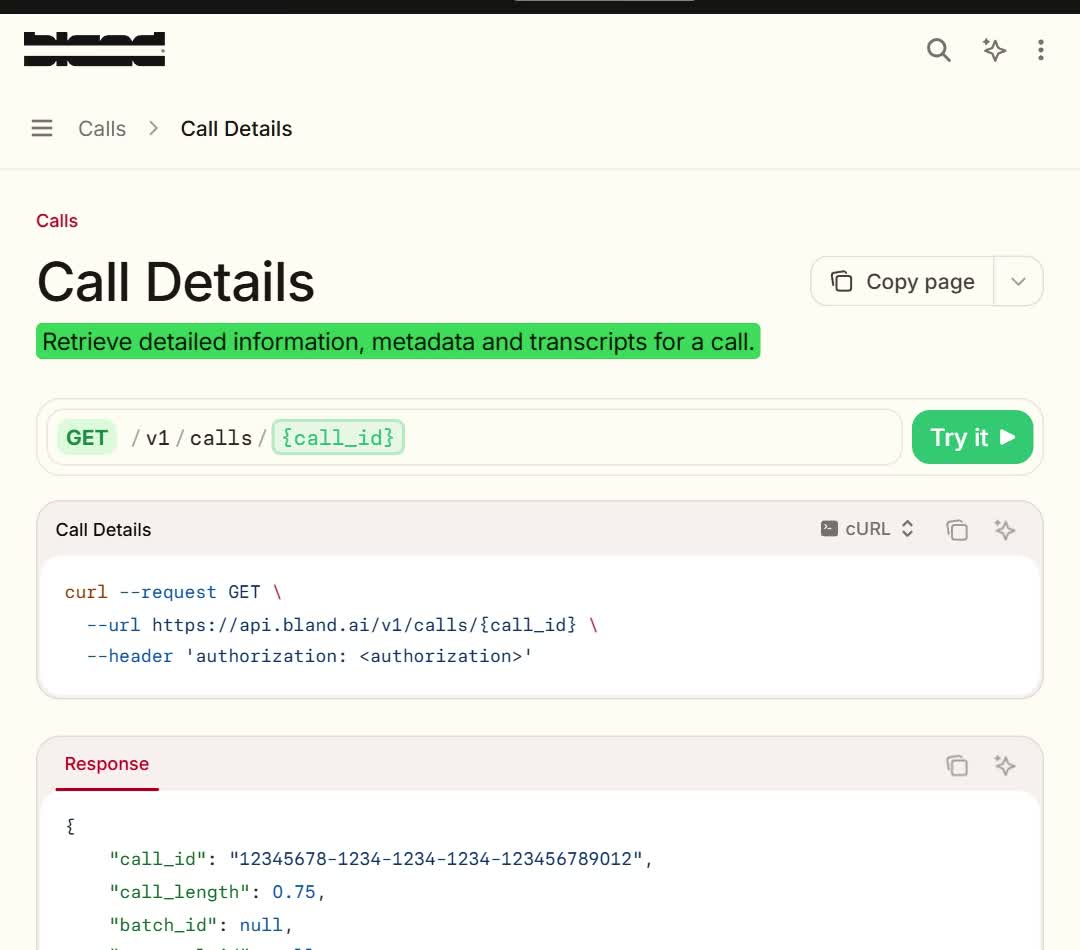Click the Call Details page heading
The width and height of the screenshot is (1080, 950).
[x=176, y=282]
